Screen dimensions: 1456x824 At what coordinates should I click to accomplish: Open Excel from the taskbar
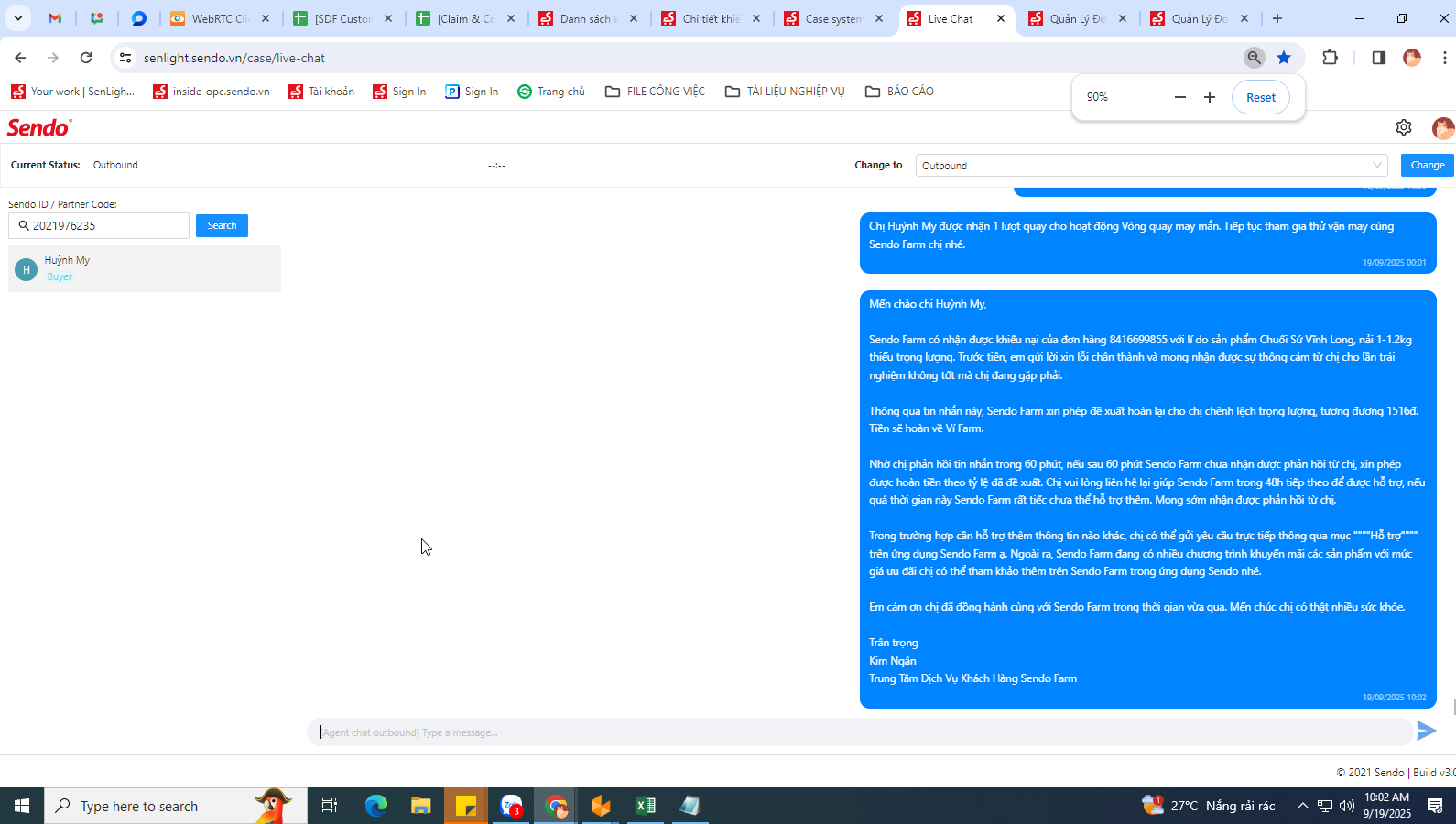pyautogui.click(x=646, y=806)
